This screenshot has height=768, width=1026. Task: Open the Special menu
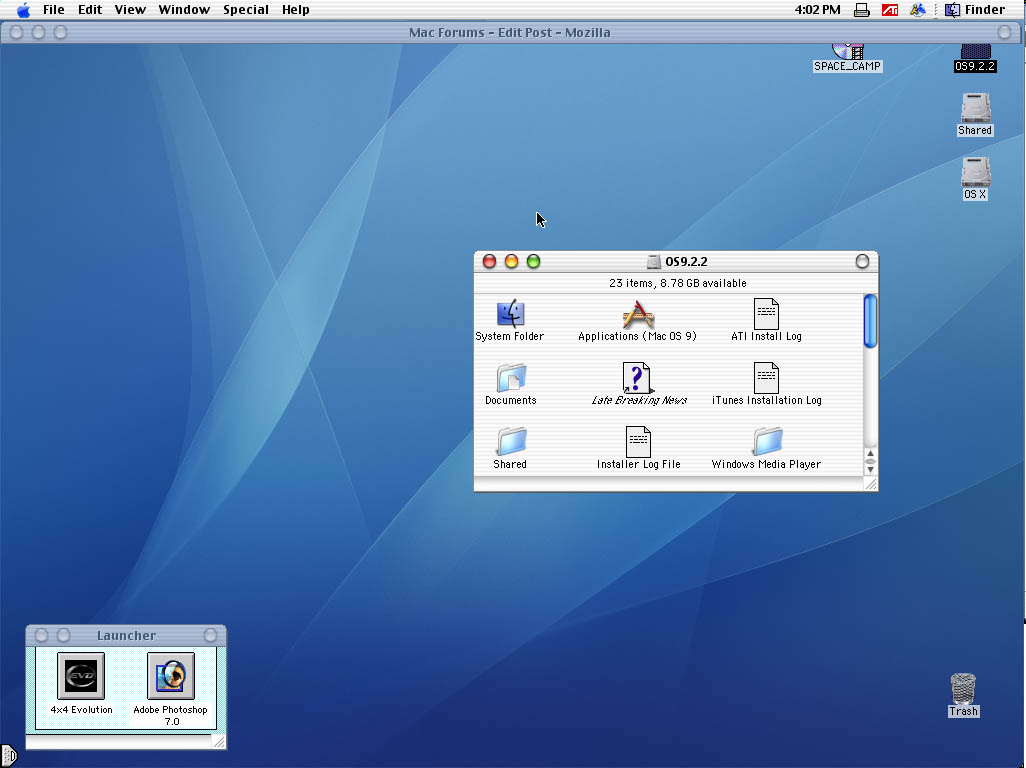point(245,10)
